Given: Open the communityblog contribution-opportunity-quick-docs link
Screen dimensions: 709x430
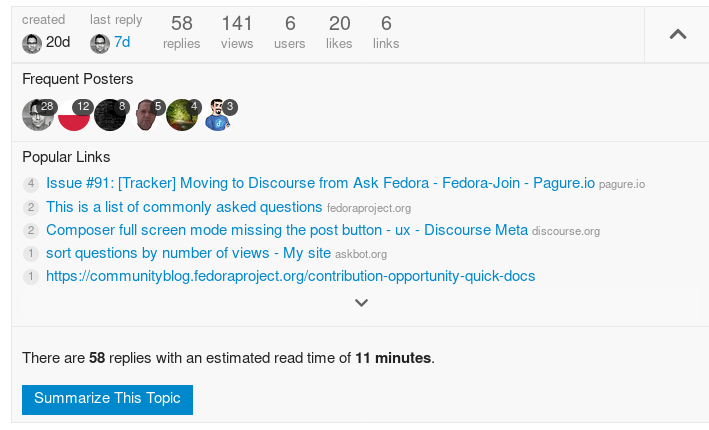Looking at the screenshot, I should click(291, 276).
